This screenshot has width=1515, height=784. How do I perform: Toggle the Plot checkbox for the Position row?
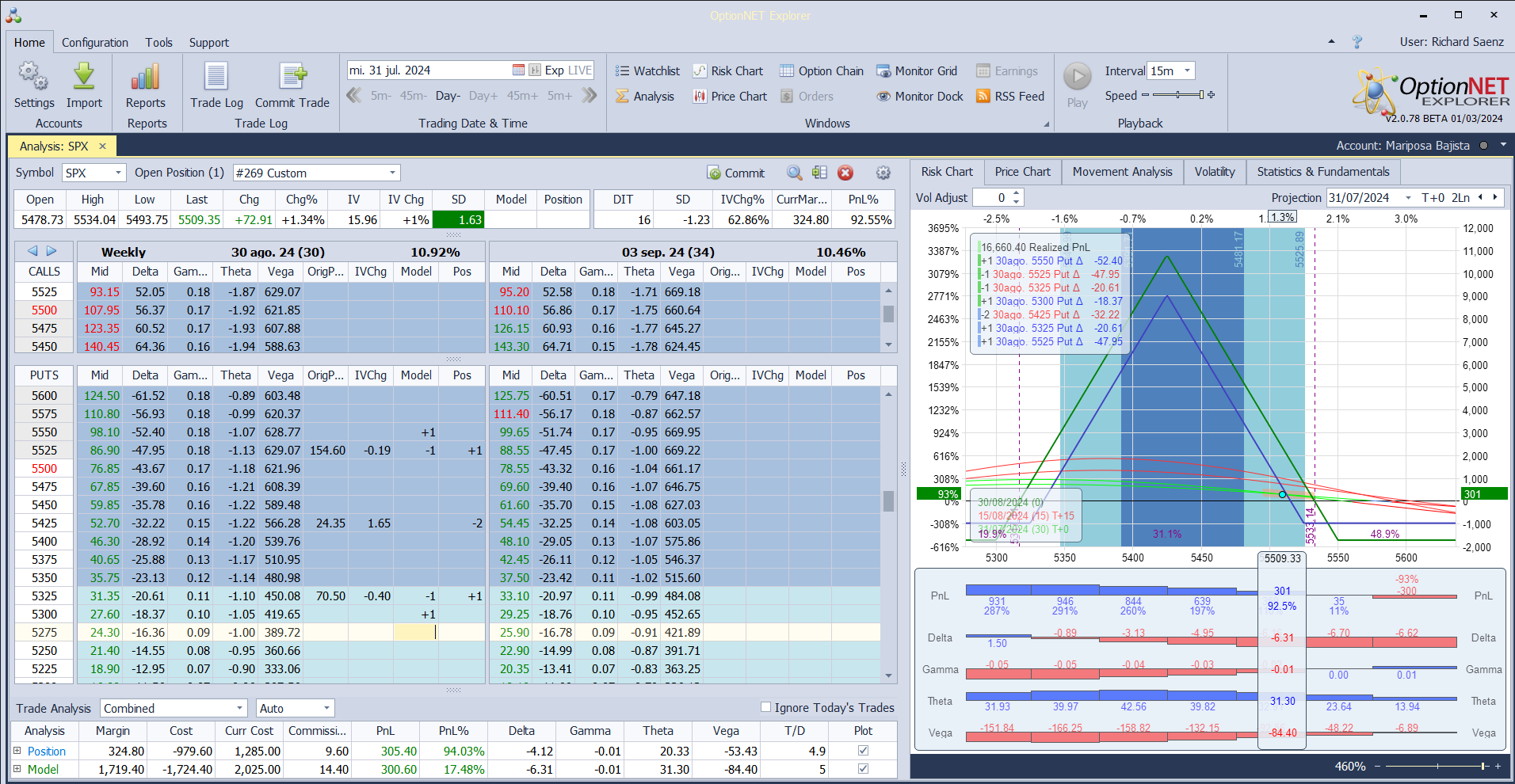[x=863, y=751]
